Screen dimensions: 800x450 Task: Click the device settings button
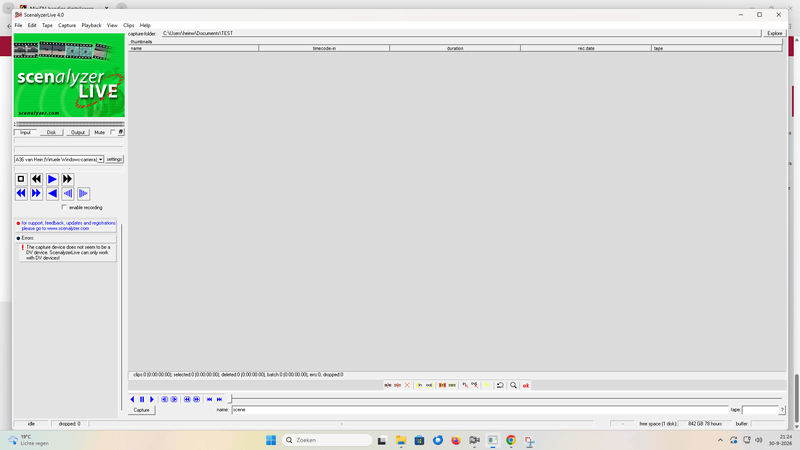click(x=114, y=159)
